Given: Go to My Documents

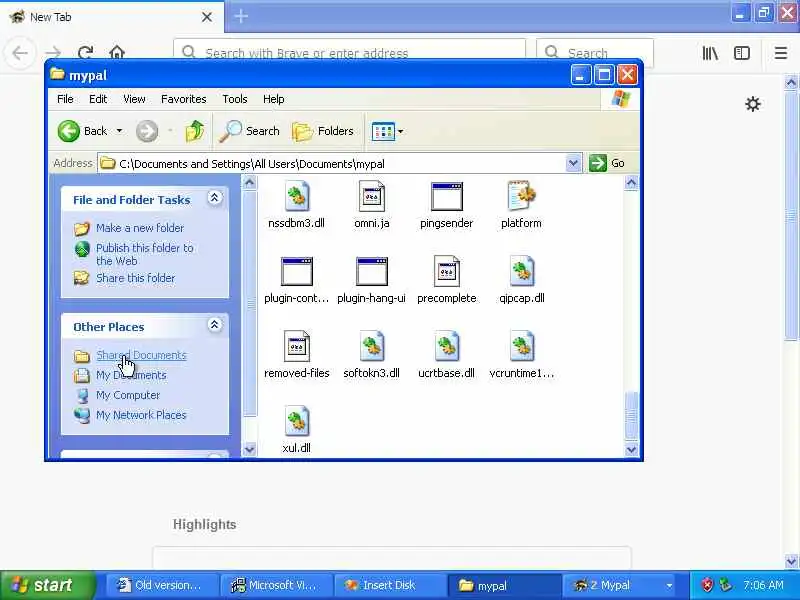Looking at the screenshot, I should (131, 375).
